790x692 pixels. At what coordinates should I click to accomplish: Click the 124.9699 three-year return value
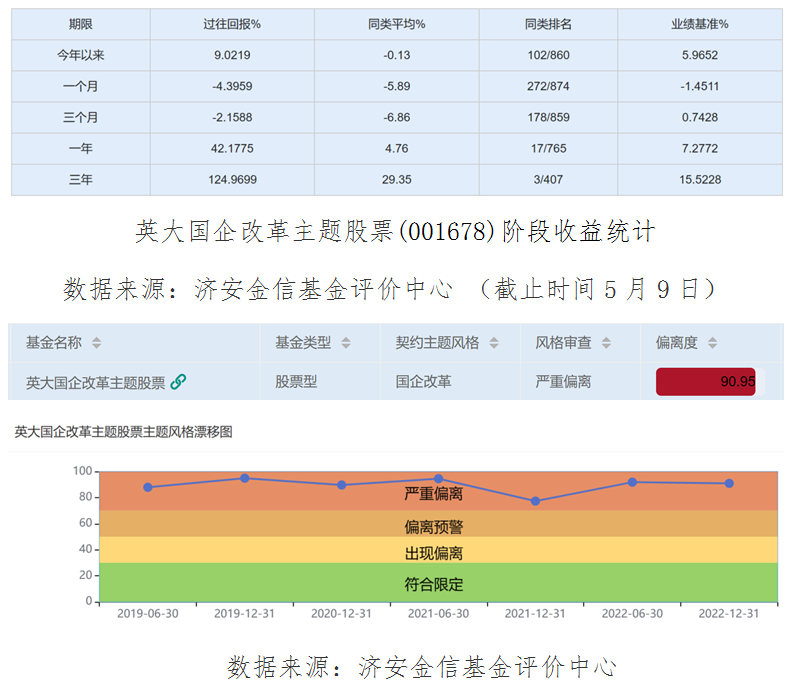233,179
